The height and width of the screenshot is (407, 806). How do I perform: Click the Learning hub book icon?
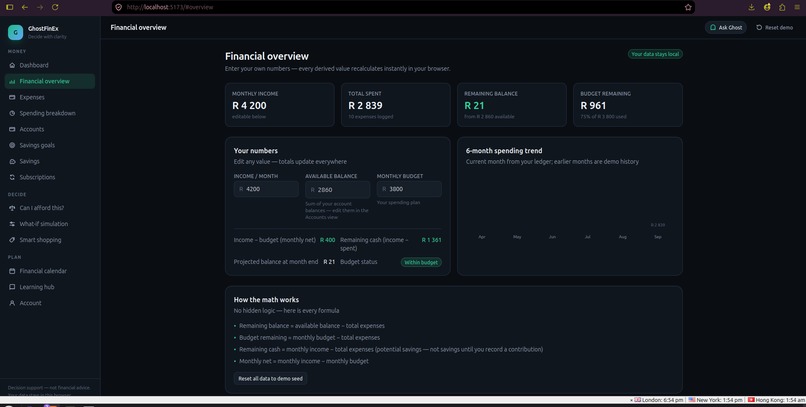(x=12, y=287)
